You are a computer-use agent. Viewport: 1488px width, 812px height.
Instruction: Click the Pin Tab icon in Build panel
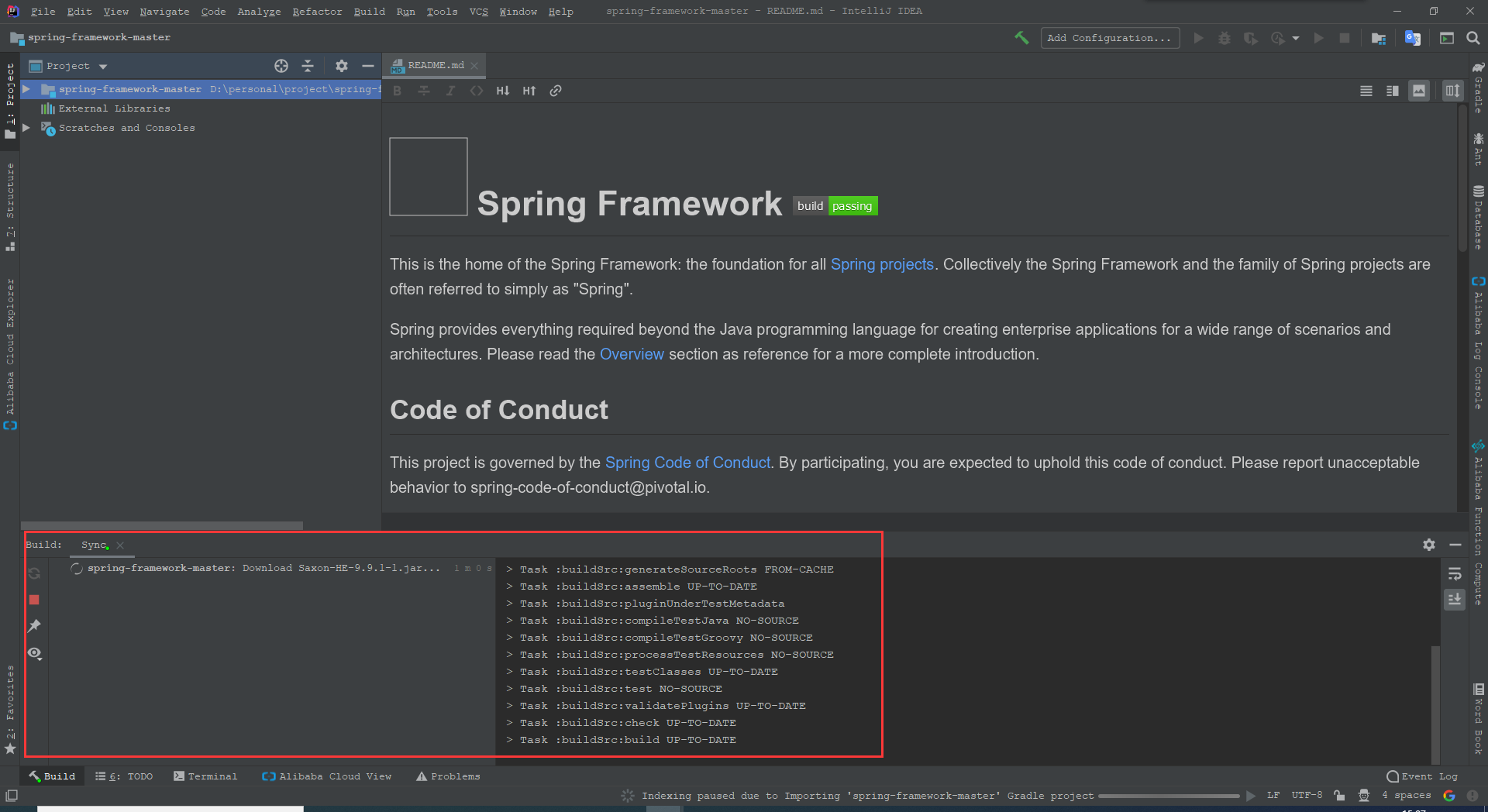click(34, 626)
